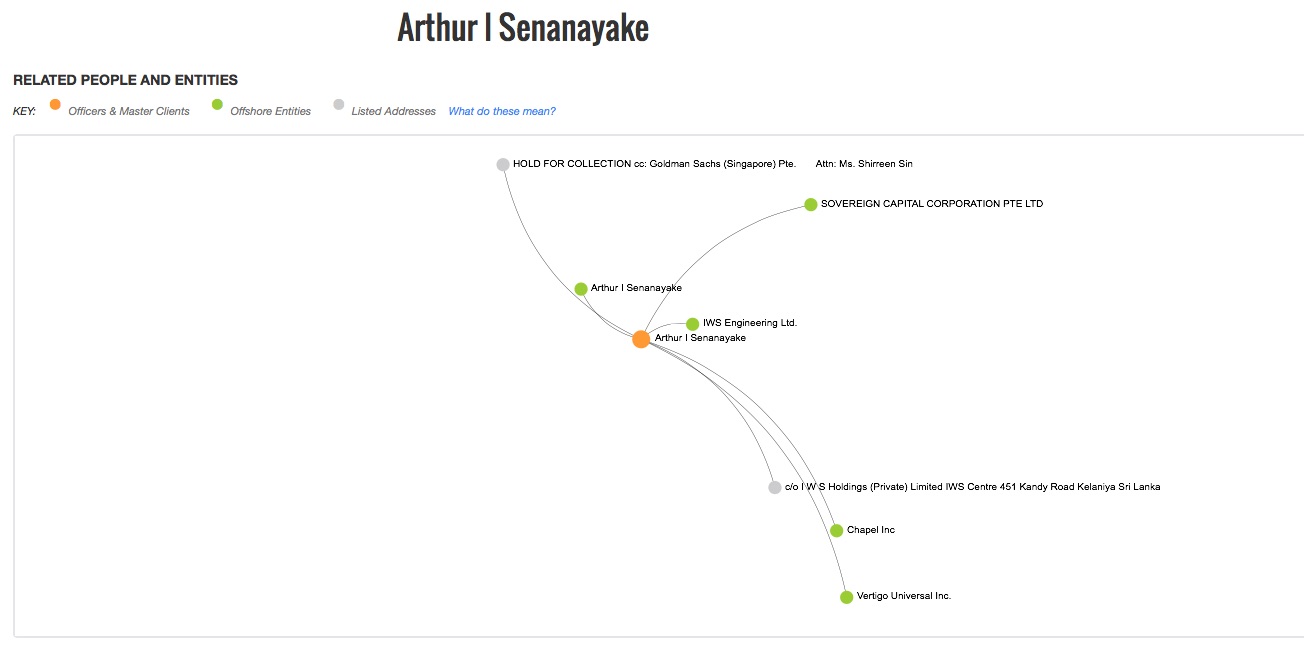Click the Related People and Entities heading
The height and width of the screenshot is (647, 1304).
tap(125, 80)
